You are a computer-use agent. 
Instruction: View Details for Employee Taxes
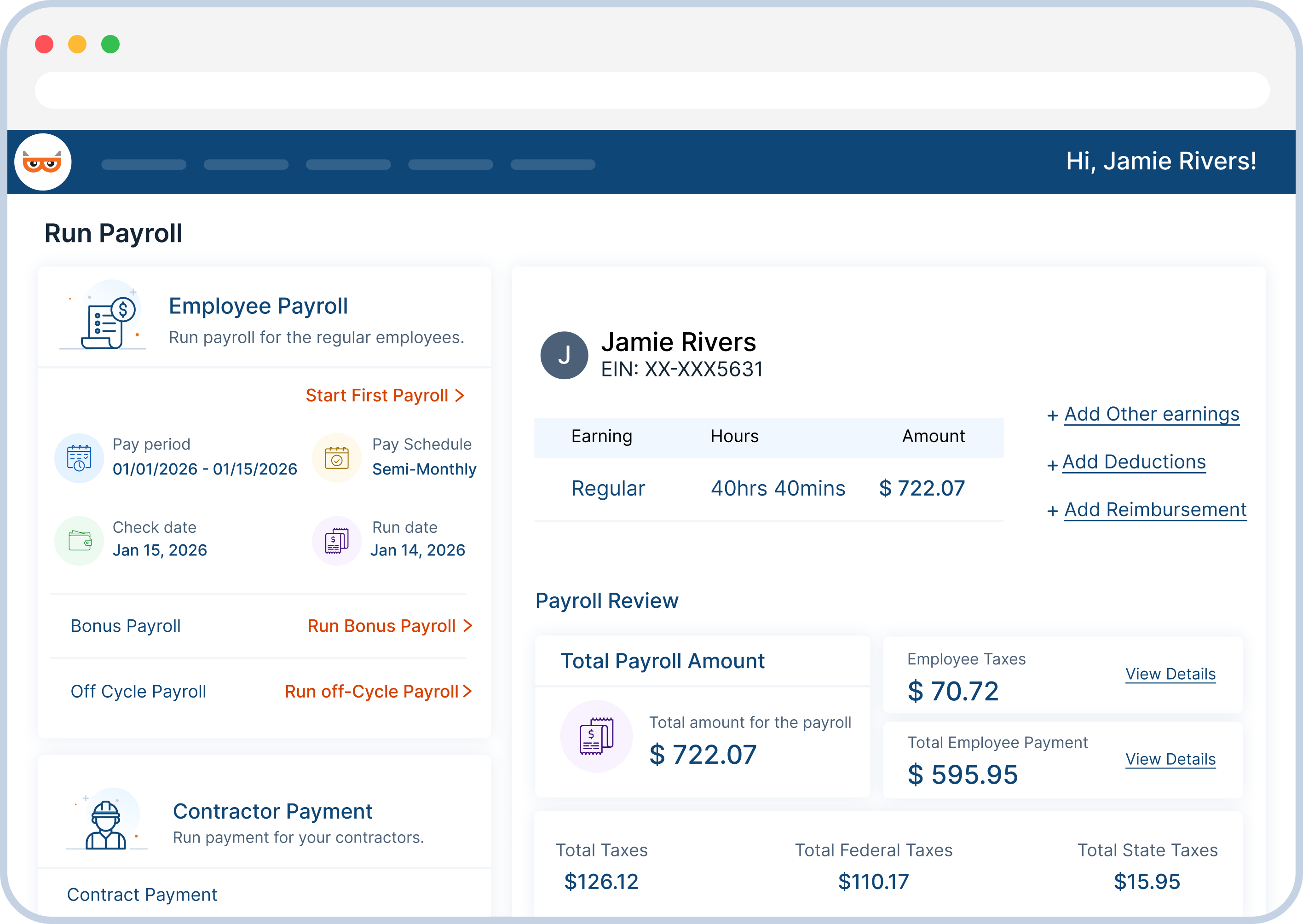point(1170,674)
